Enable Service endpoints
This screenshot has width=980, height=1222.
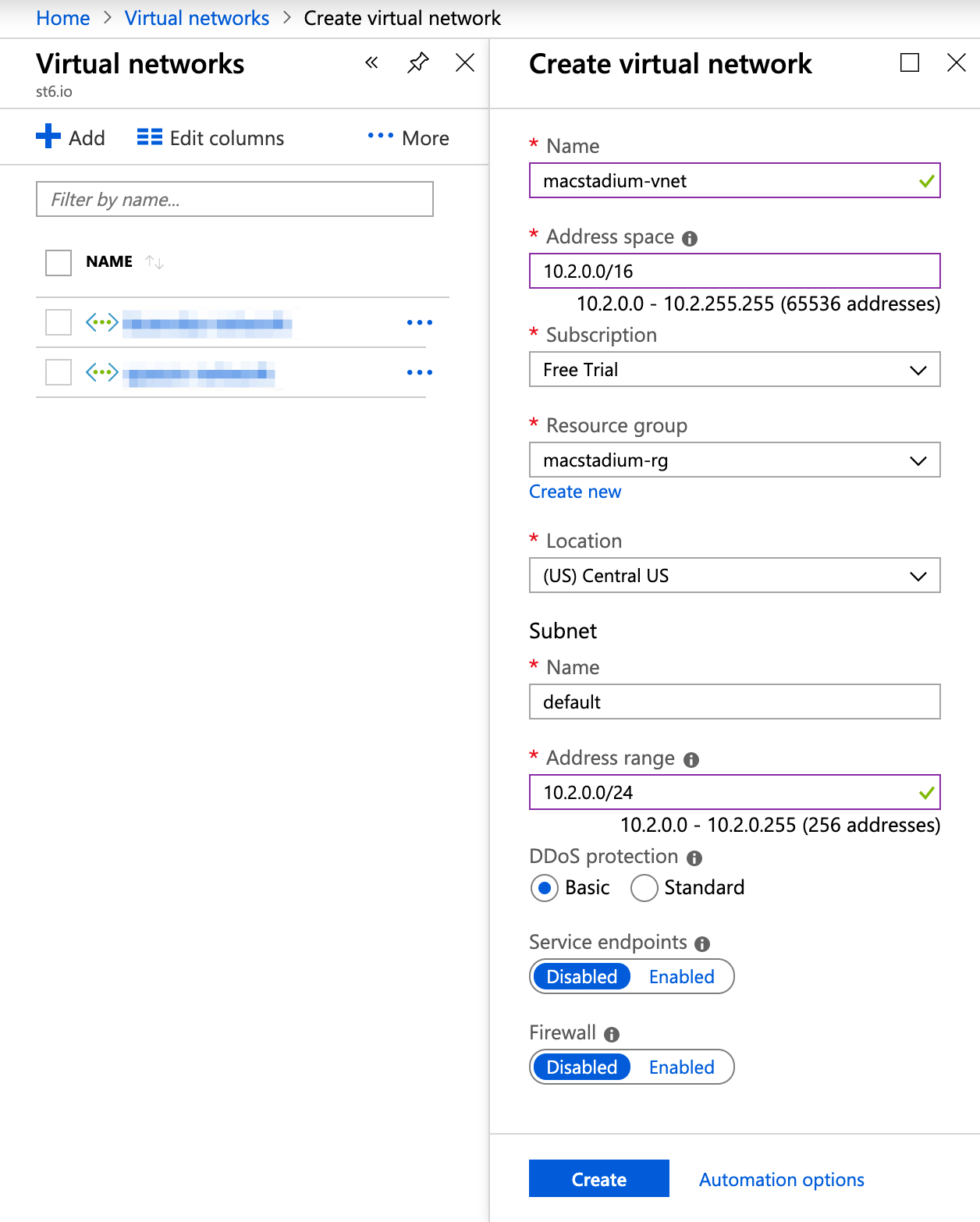(681, 976)
